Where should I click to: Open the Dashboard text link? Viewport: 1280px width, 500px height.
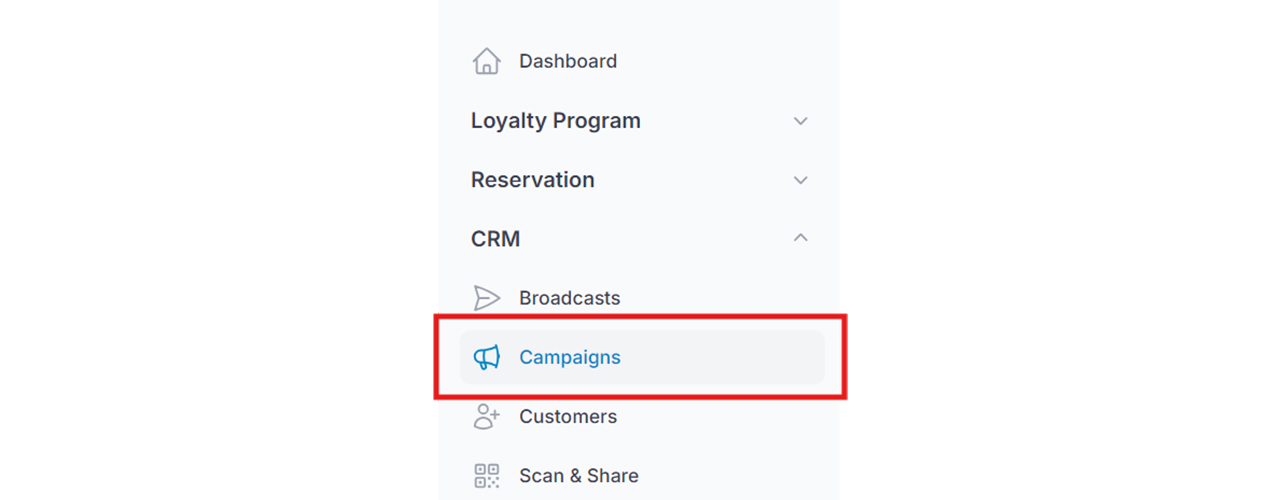pos(568,61)
